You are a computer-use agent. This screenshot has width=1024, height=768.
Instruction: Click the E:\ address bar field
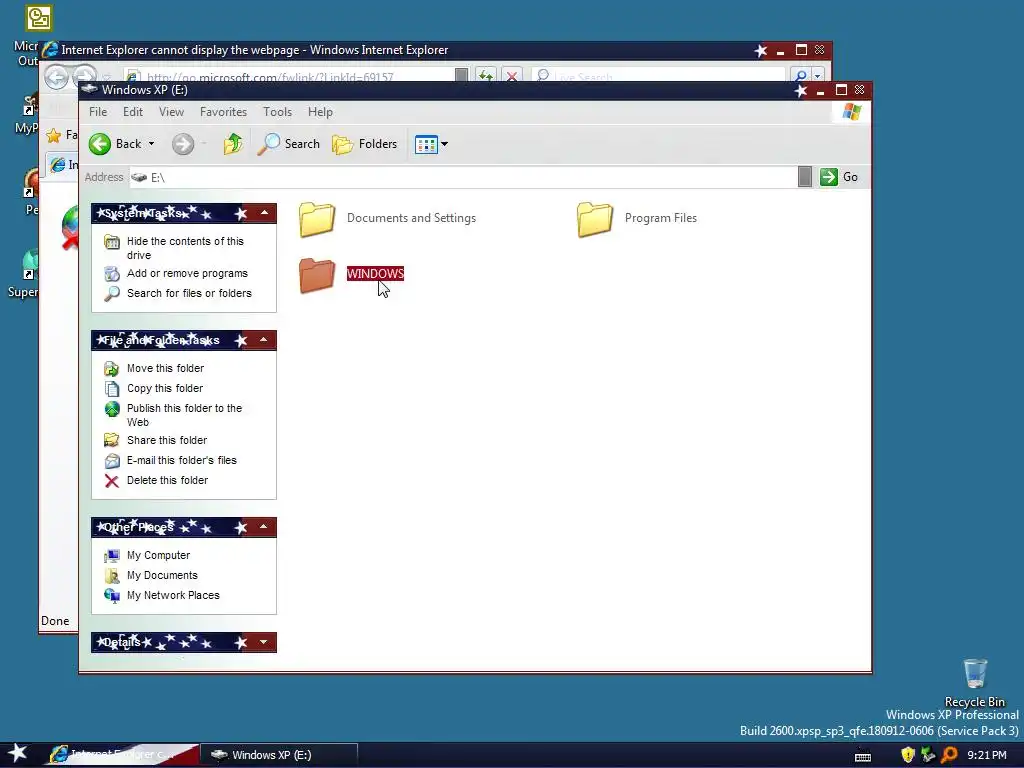tap(462, 177)
